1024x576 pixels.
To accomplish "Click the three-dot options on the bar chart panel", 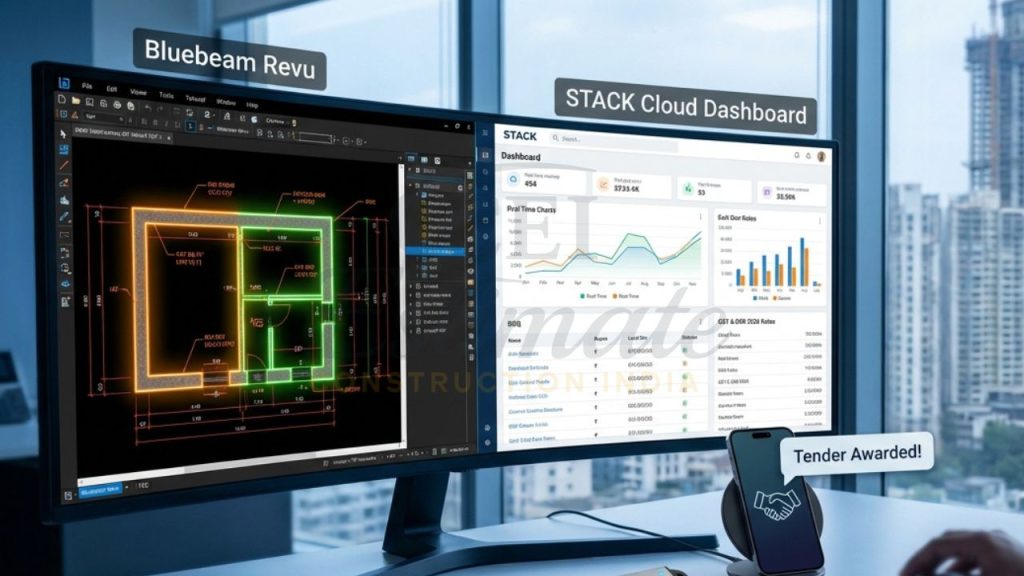I will pyautogui.click(x=819, y=220).
